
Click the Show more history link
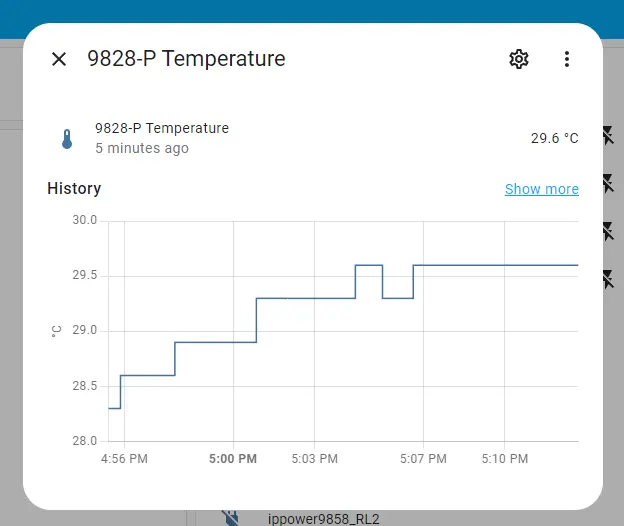tap(541, 189)
